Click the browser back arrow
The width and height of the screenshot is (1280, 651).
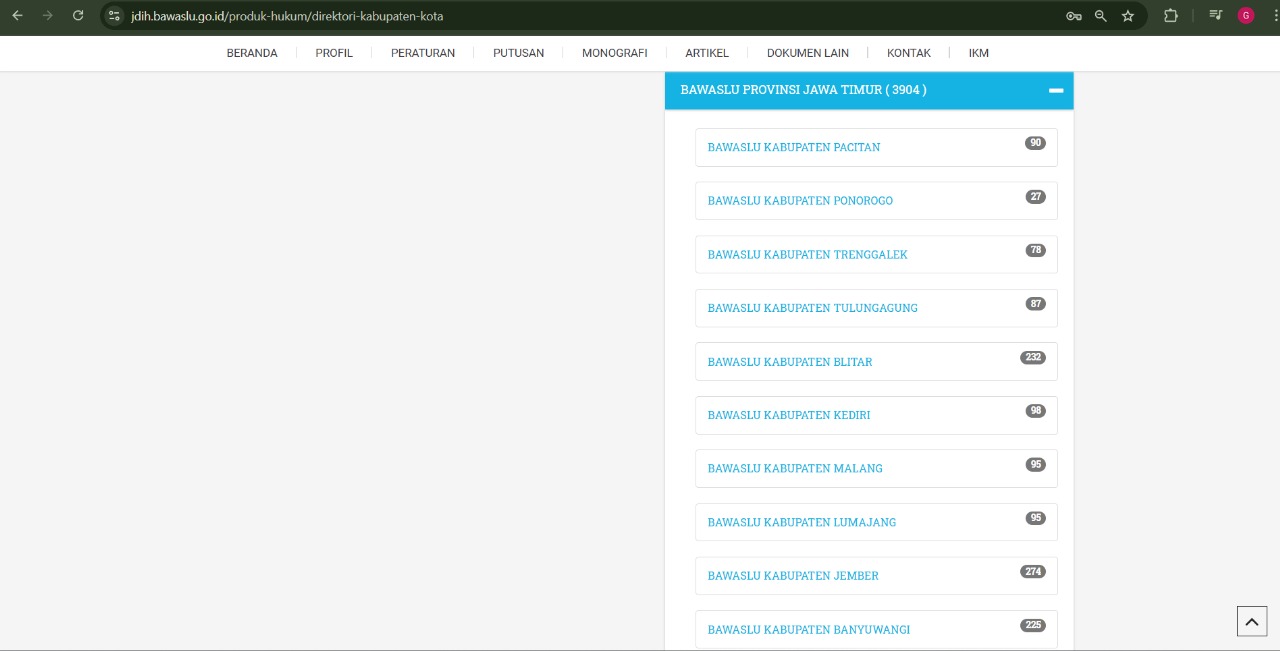pos(17,16)
